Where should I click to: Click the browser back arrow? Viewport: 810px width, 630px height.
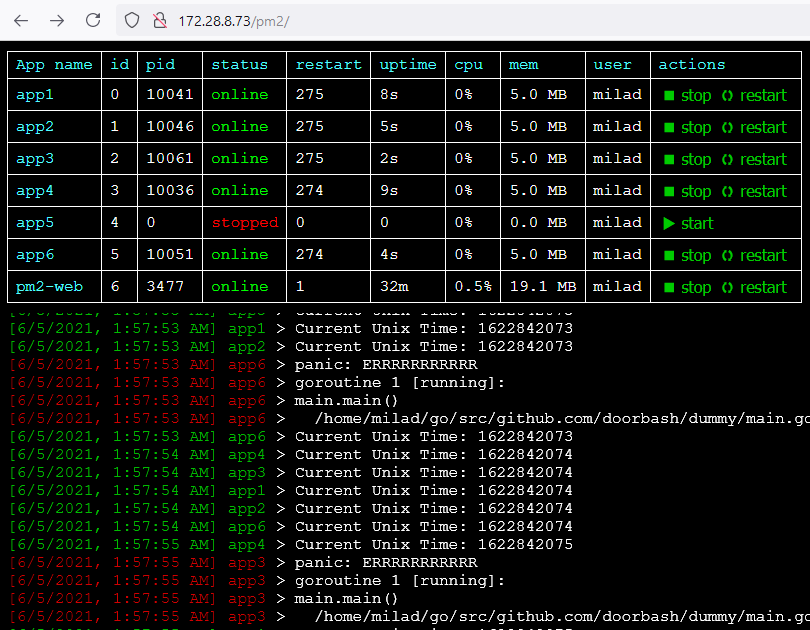coord(23,20)
